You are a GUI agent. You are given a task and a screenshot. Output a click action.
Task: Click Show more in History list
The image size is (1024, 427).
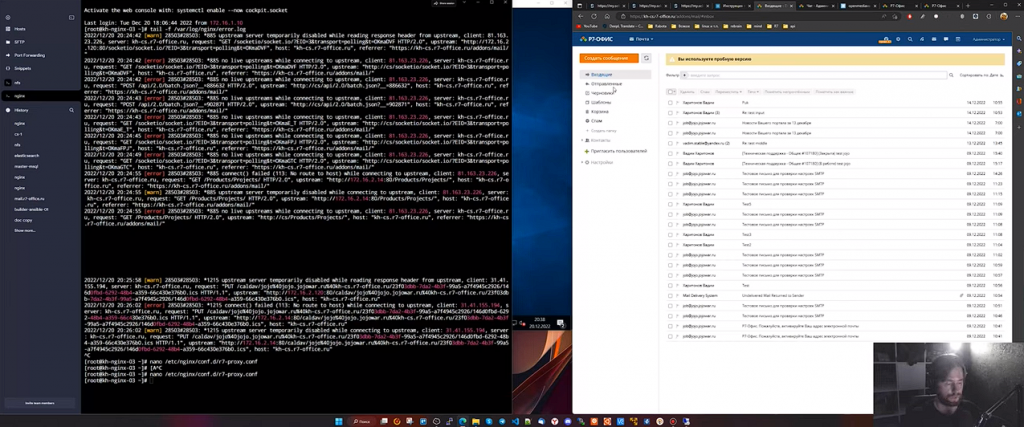(25, 230)
